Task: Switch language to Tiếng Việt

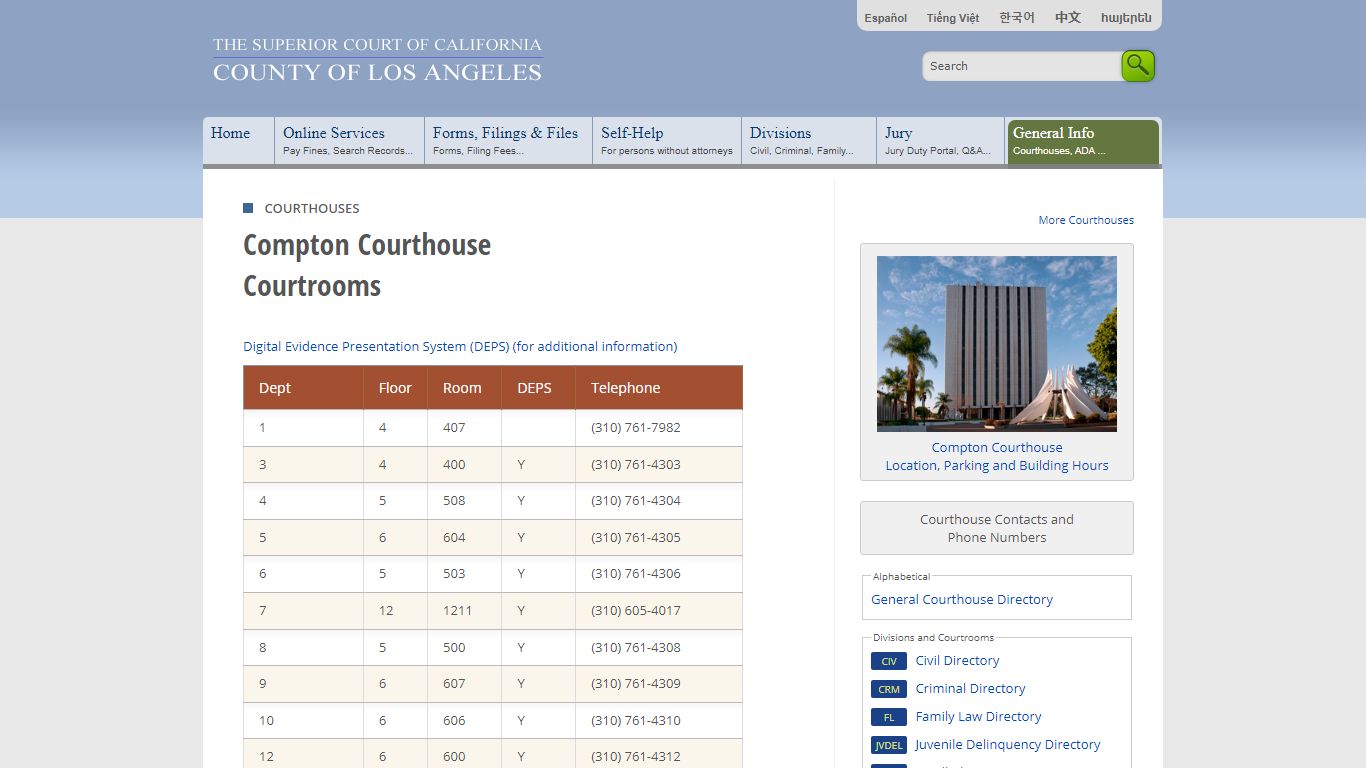Action: [x=953, y=18]
